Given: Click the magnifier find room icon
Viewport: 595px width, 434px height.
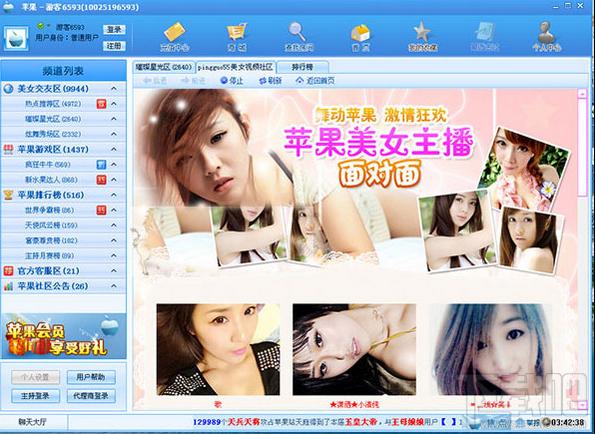Looking at the screenshot, I should [297, 32].
